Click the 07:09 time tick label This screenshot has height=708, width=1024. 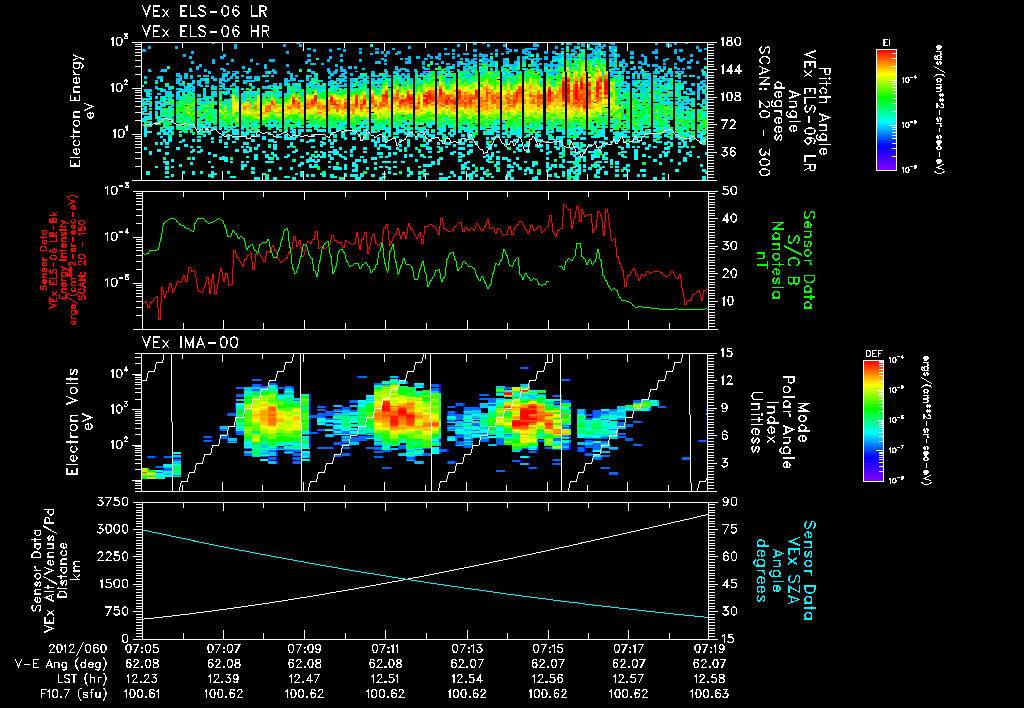pyautogui.click(x=304, y=649)
